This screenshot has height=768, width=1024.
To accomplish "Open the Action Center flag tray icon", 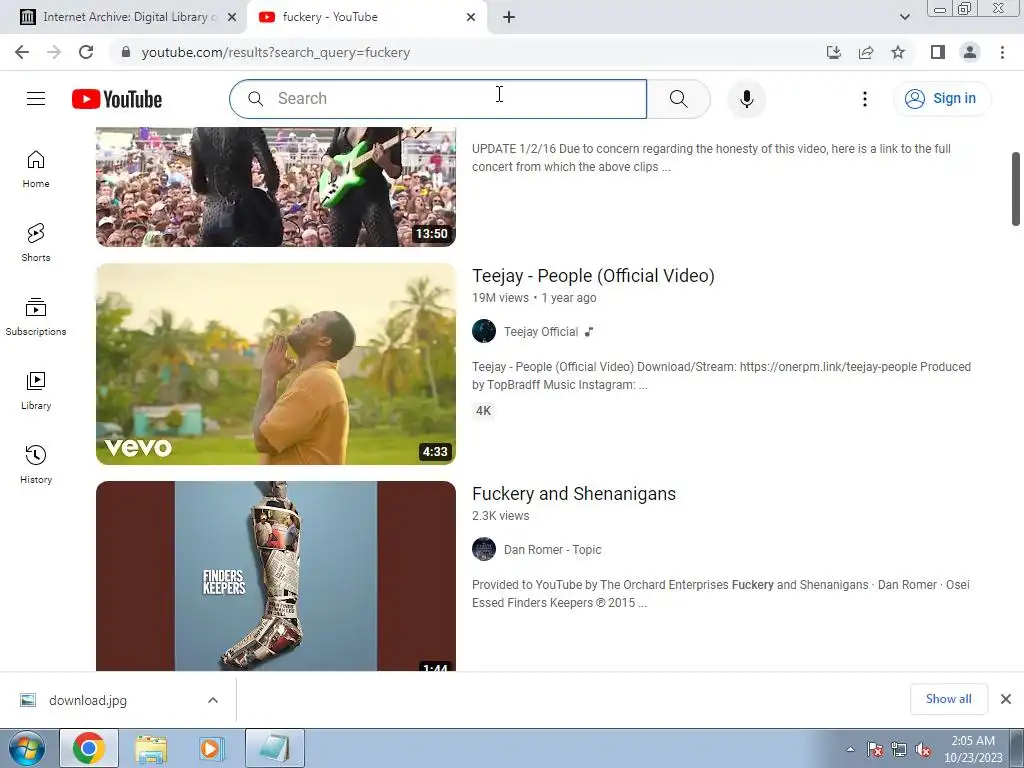I will tap(874, 749).
